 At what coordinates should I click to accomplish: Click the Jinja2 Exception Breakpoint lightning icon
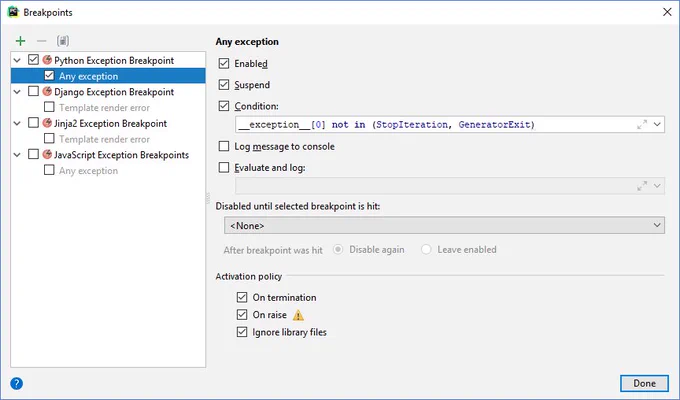[47, 123]
